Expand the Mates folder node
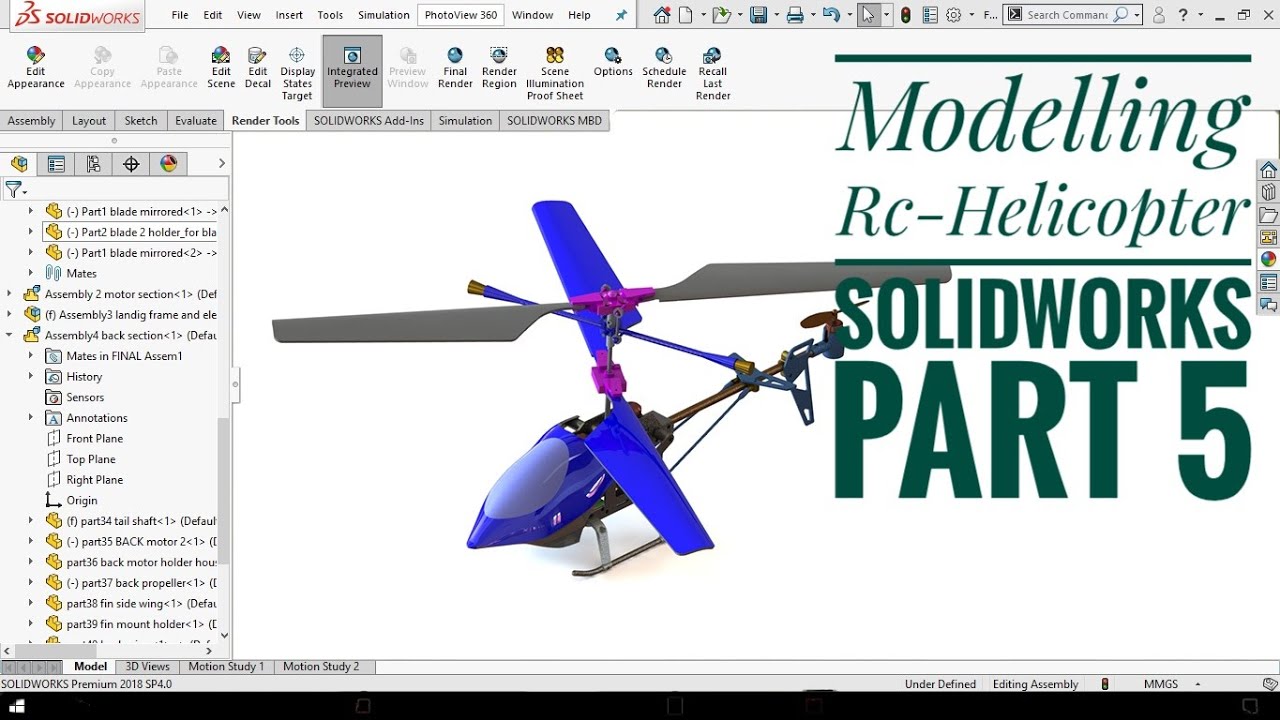The width and height of the screenshot is (1280, 720). pos(31,273)
